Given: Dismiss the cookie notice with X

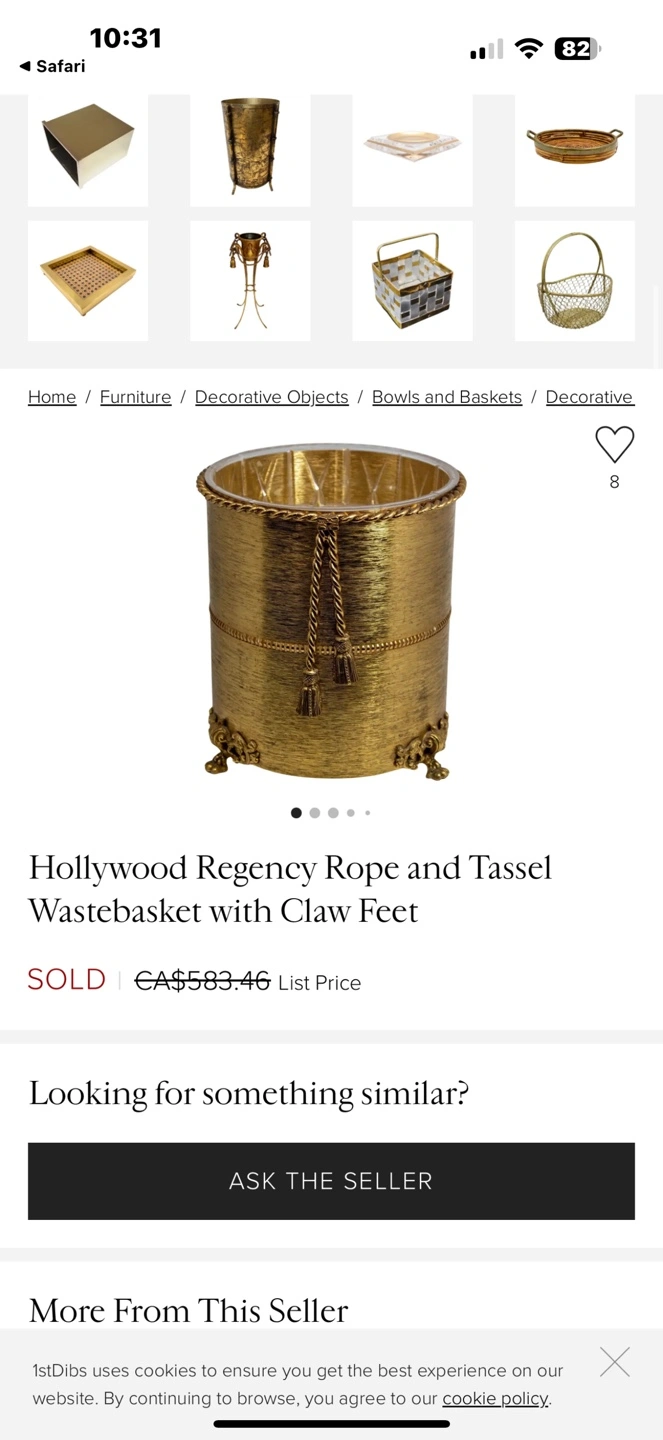Looking at the screenshot, I should (615, 1362).
